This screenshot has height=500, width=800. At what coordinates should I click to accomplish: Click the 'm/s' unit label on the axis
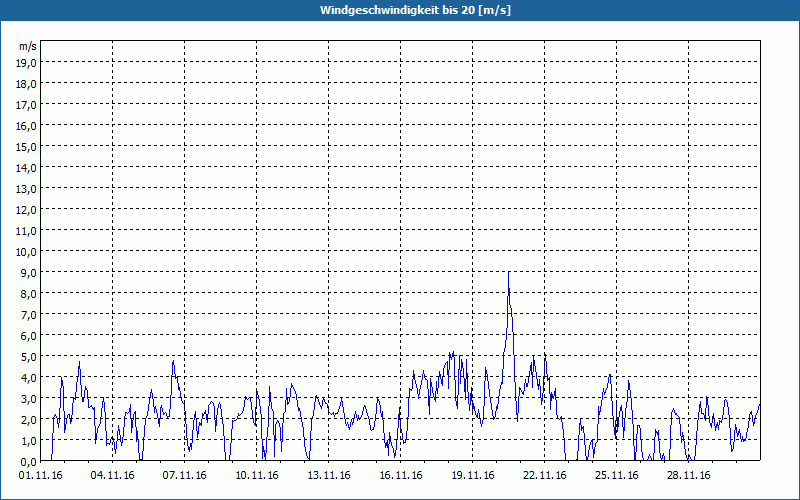coord(28,46)
